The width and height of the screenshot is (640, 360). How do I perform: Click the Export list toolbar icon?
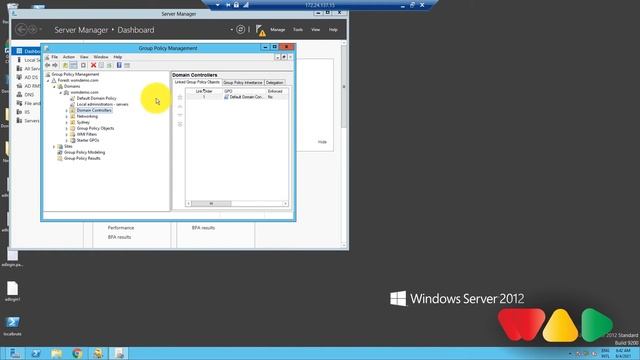point(109,65)
